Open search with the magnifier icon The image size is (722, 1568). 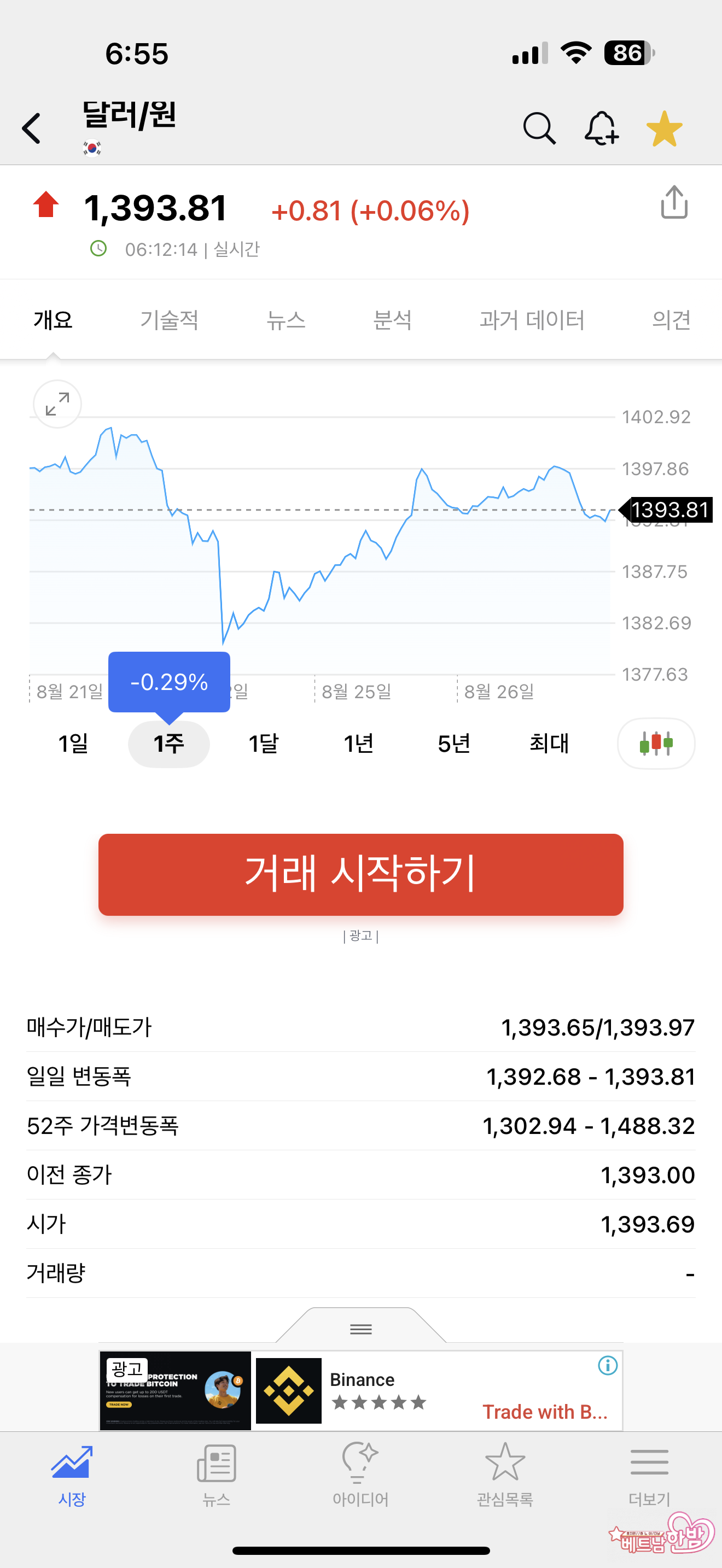[539, 128]
